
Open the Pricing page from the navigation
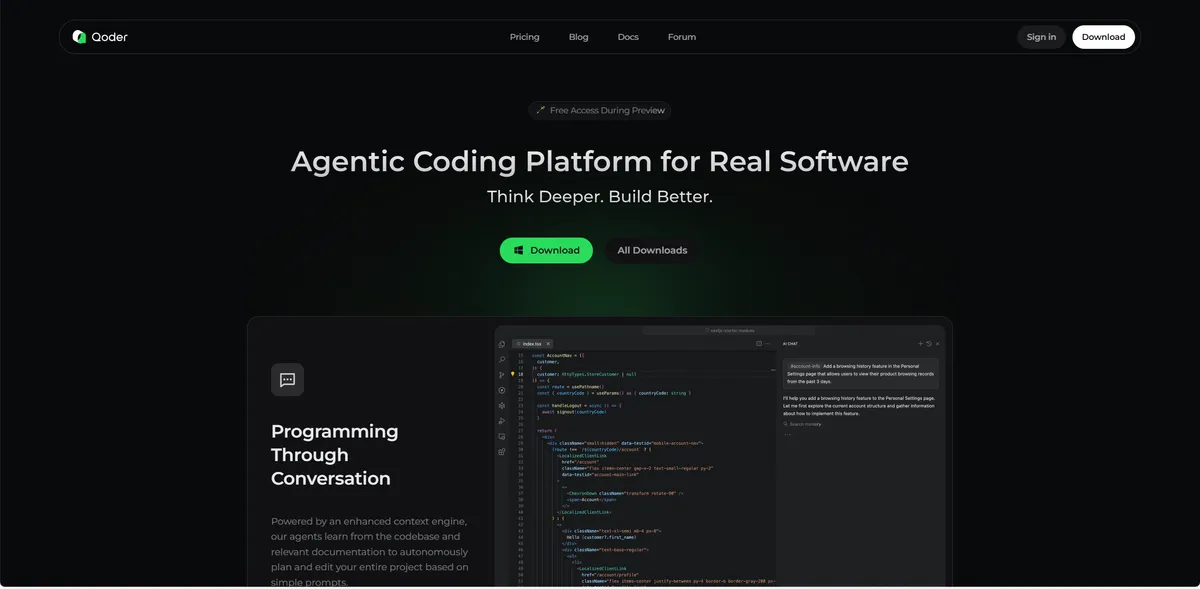coord(524,37)
